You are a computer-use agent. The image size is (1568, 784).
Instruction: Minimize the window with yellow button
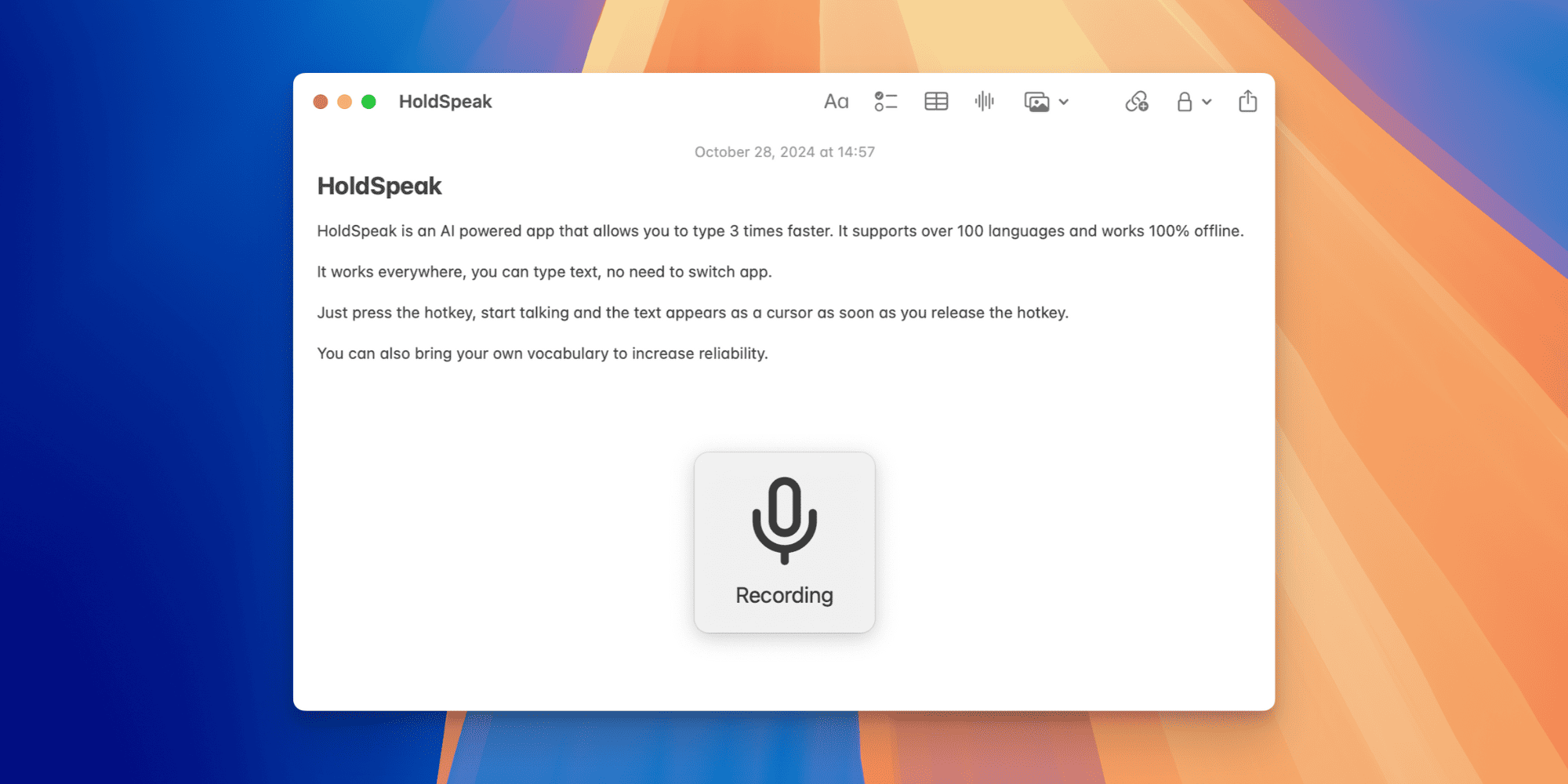coord(344,102)
